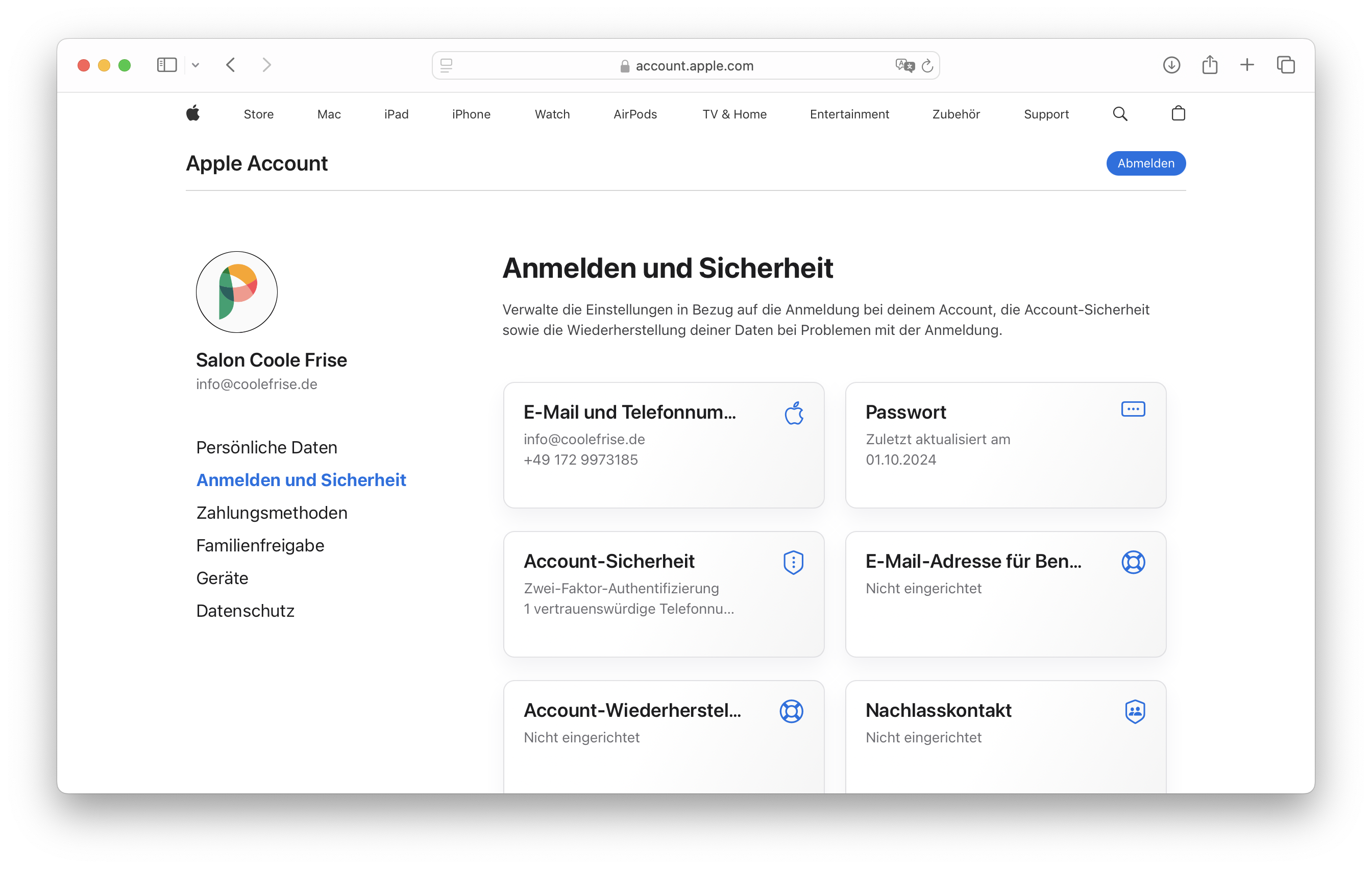This screenshot has height=869, width=1372.
Task: Show tab overview icon
Action: click(x=1285, y=65)
